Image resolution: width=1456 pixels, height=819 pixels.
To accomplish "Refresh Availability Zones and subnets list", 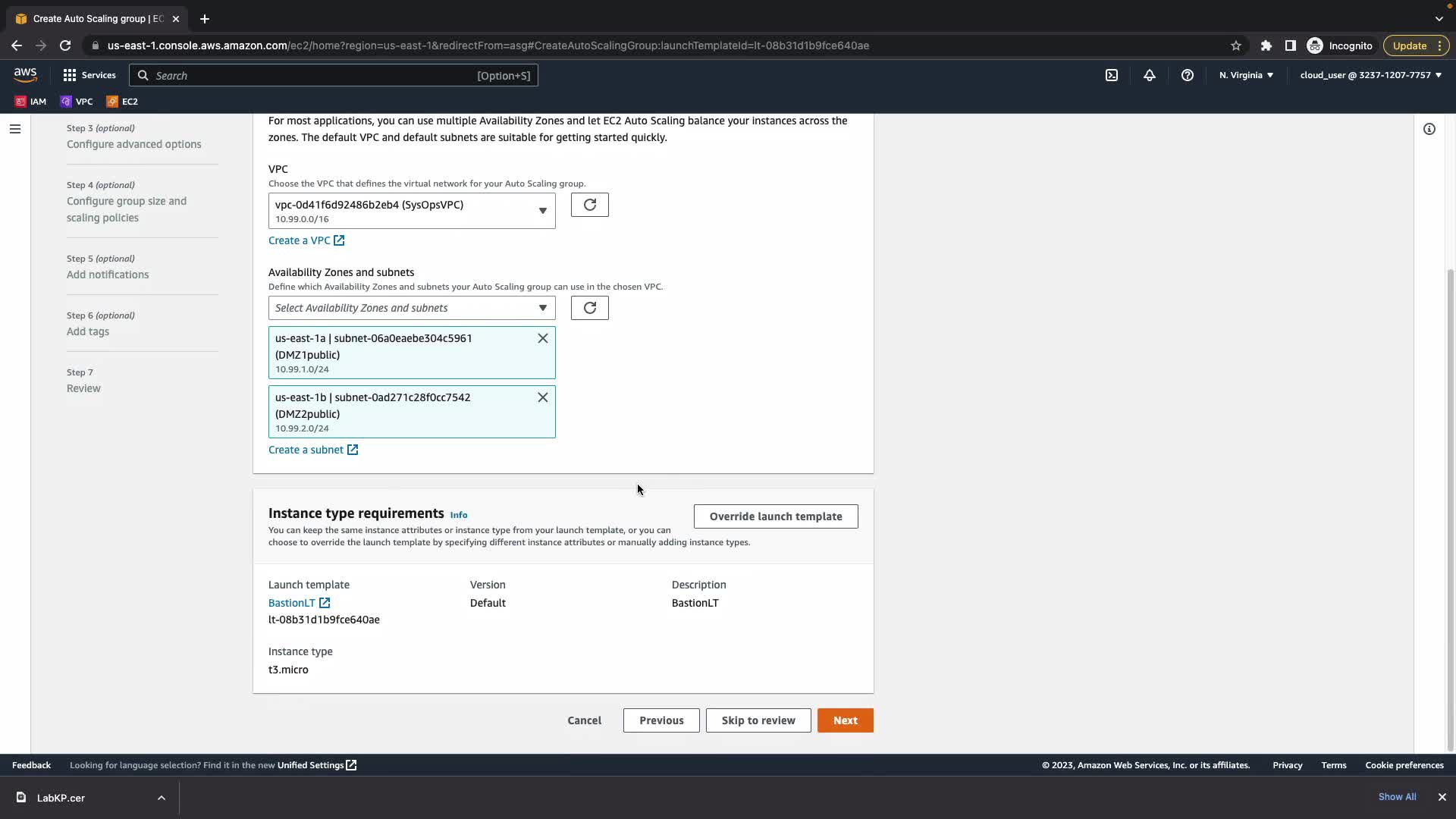I will pyautogui.click(x=589, y=308).
